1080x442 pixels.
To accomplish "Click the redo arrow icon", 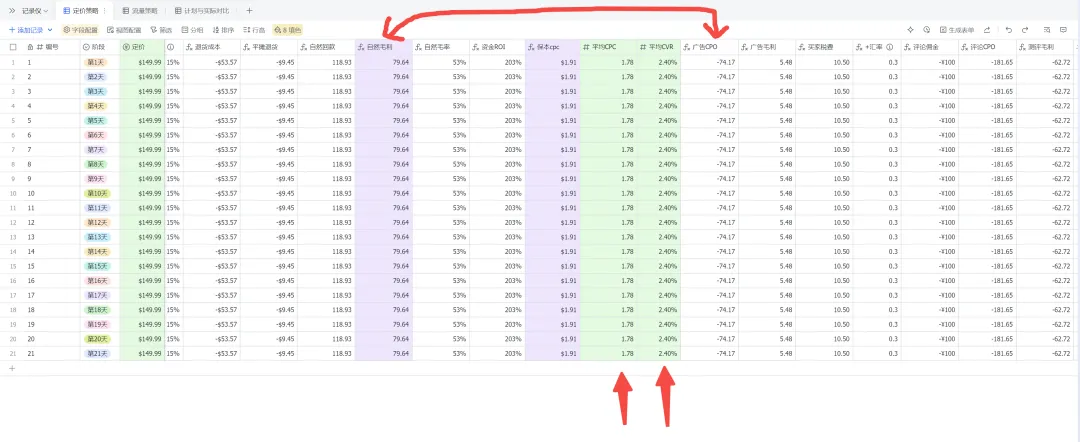I will (1025, 30).
